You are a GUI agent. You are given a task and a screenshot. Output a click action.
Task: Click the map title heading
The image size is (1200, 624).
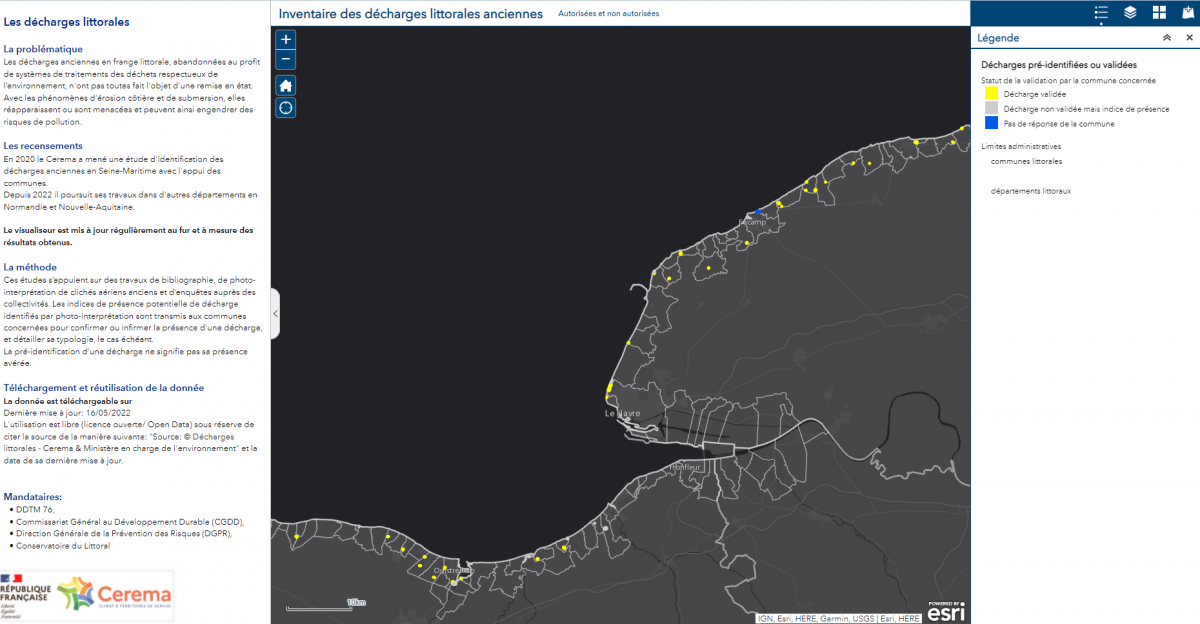coord(410,14)
